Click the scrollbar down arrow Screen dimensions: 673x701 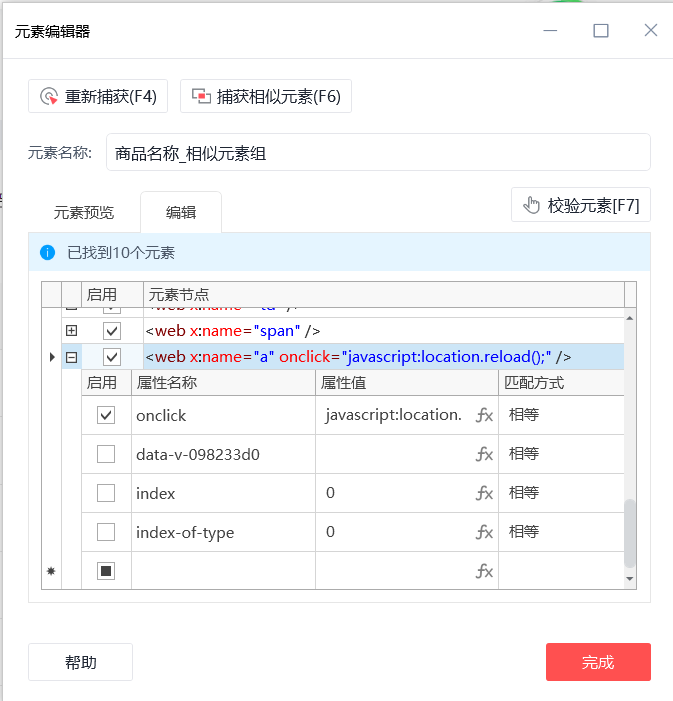click(630, 579)
